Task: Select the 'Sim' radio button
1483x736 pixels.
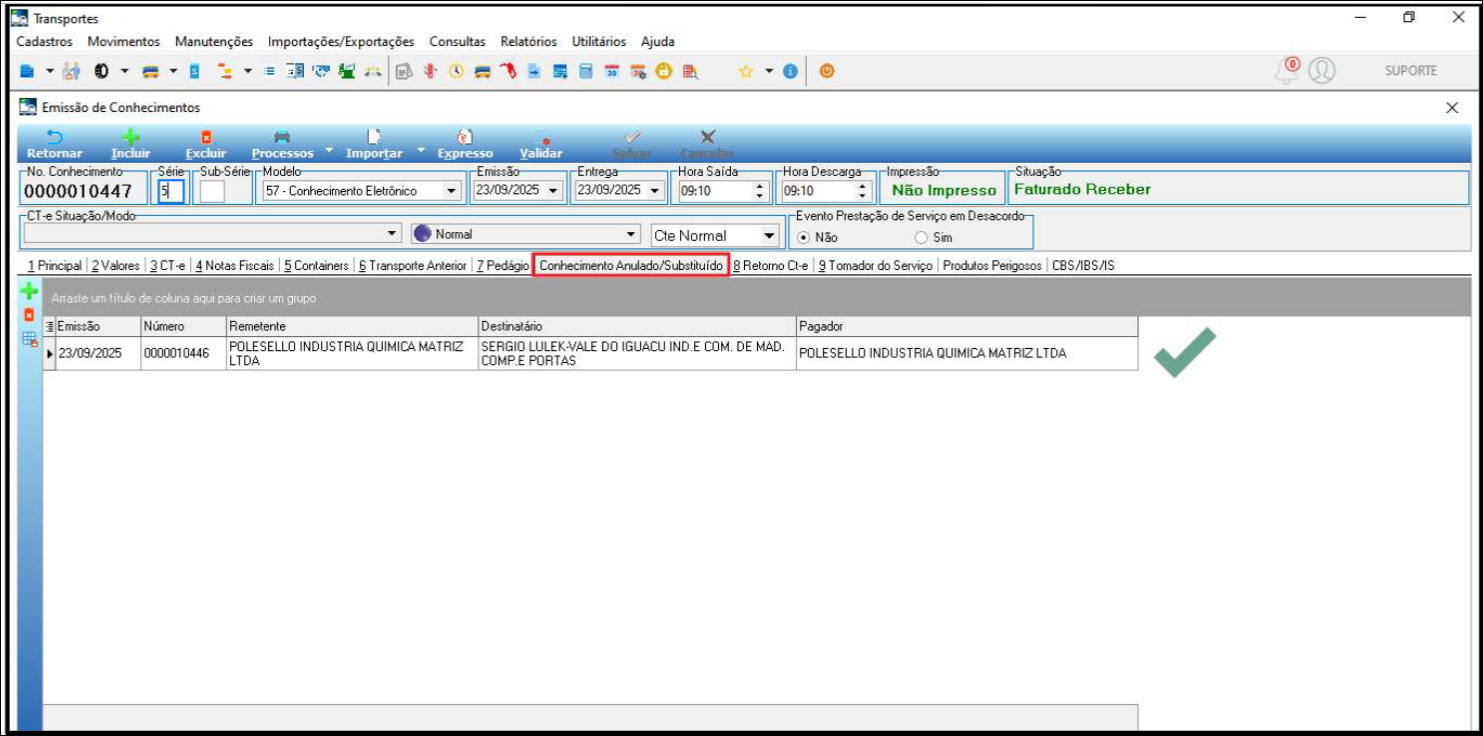Action: pos(921,238)
